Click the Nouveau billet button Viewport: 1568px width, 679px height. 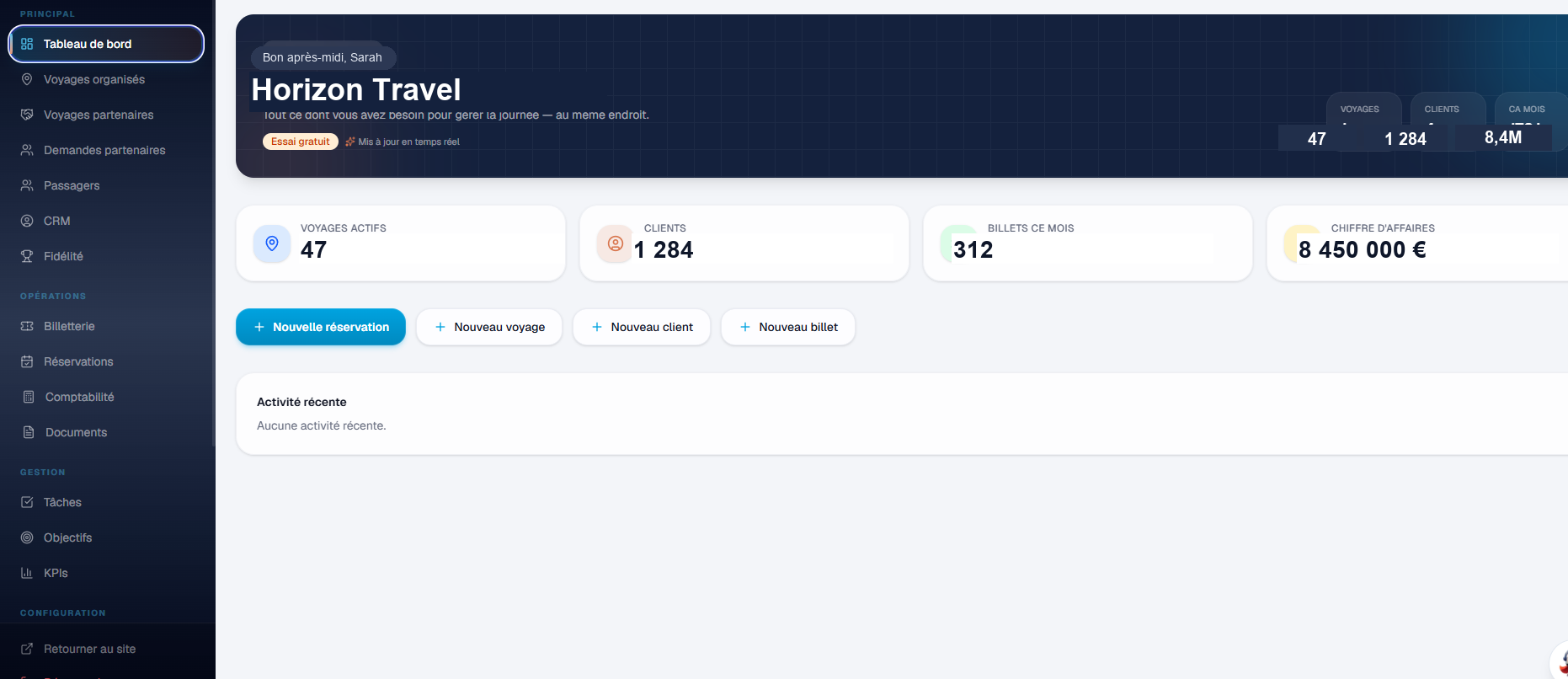788,327
